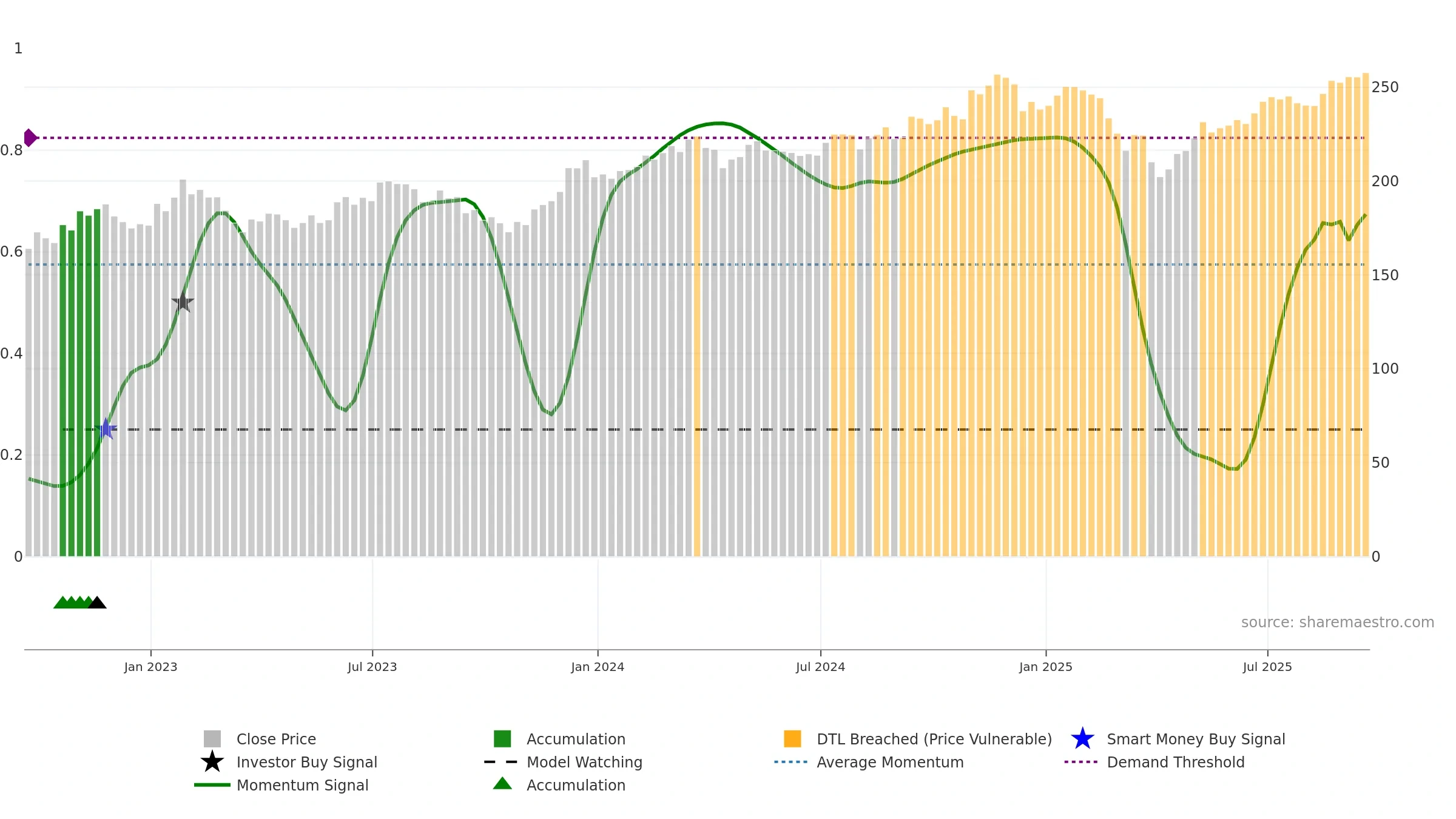Click the green Accumulation square swatch in legend

coord(502,739)
